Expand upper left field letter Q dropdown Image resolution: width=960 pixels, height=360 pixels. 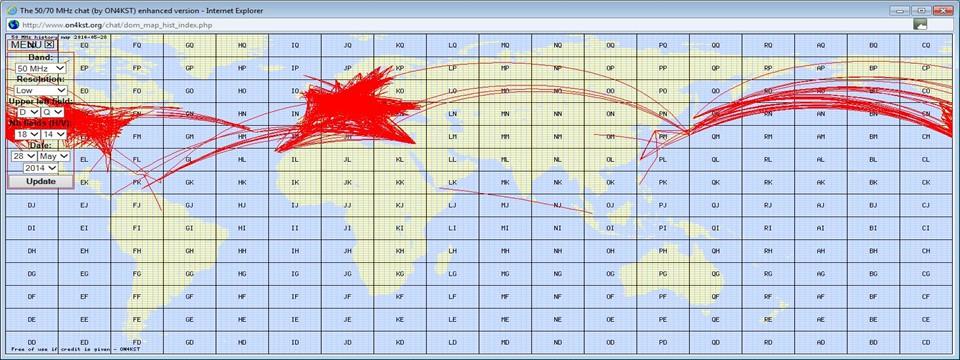(x=52, y=113)
